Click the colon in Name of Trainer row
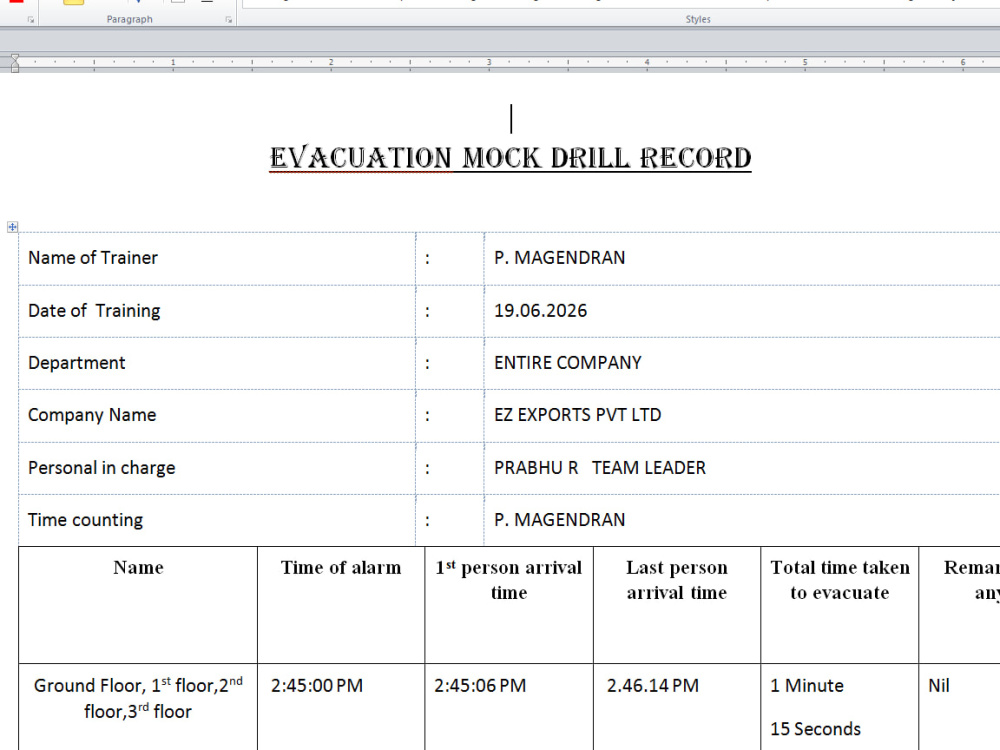This screenshot has width=1000, height=750. (x=427, y=259)
